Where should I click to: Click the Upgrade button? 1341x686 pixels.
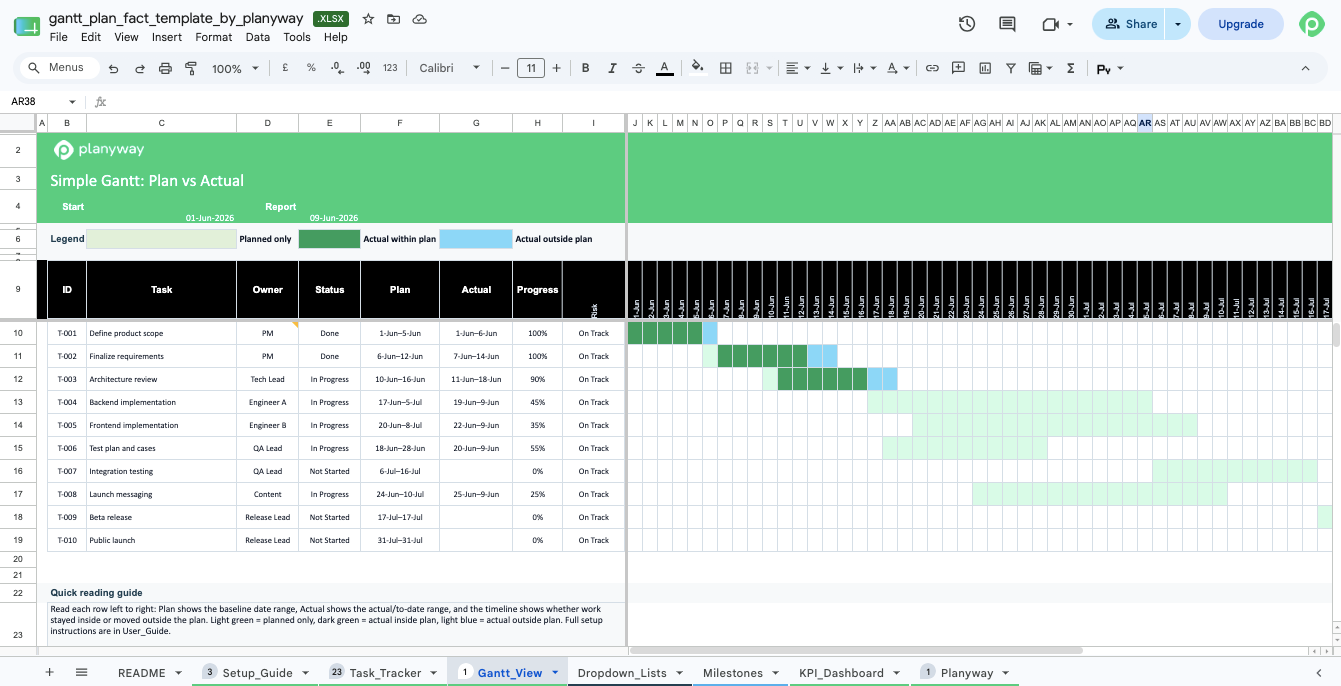click(1241, 24)
